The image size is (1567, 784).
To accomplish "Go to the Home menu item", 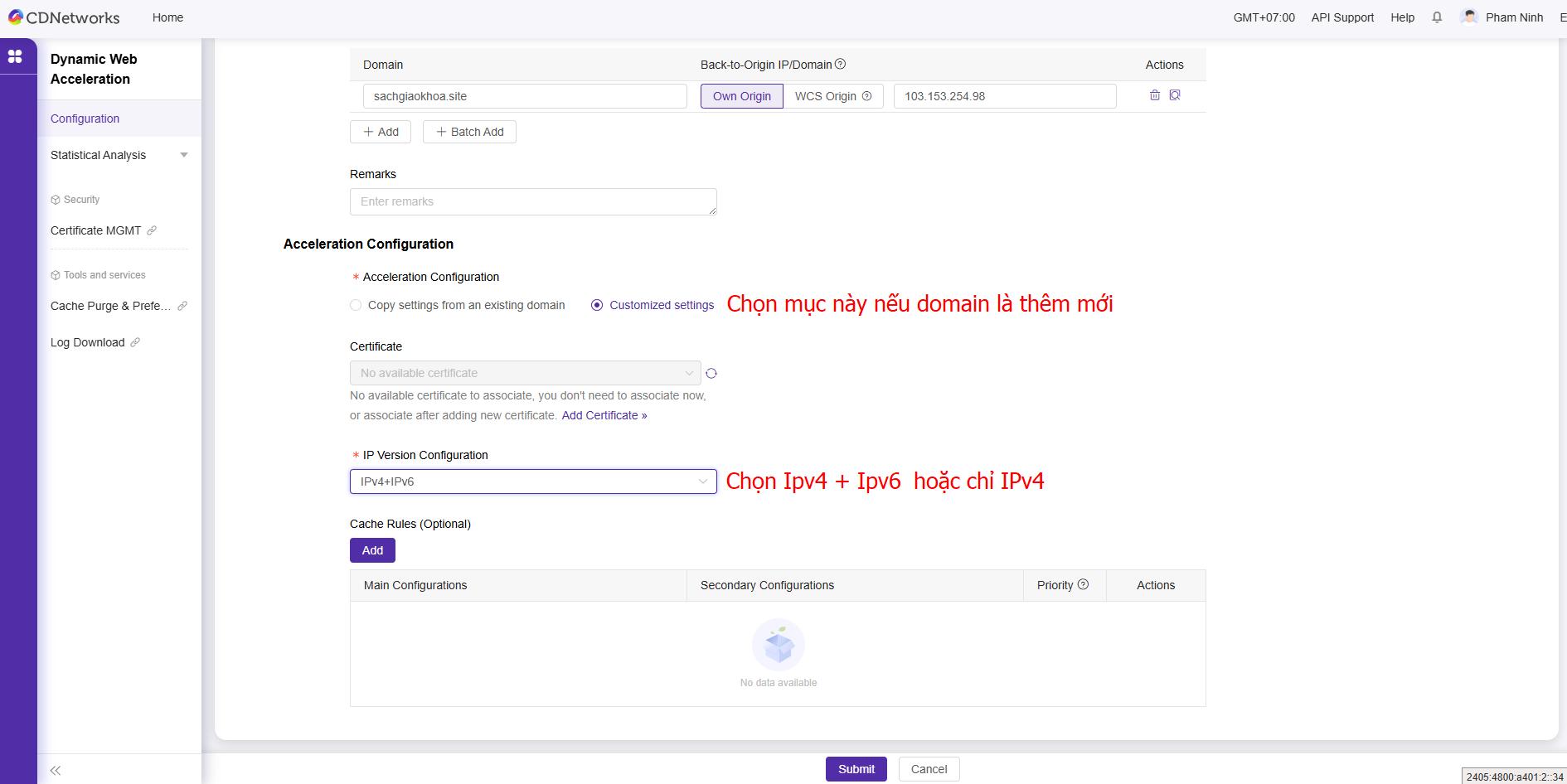I will tap(167, 17).
